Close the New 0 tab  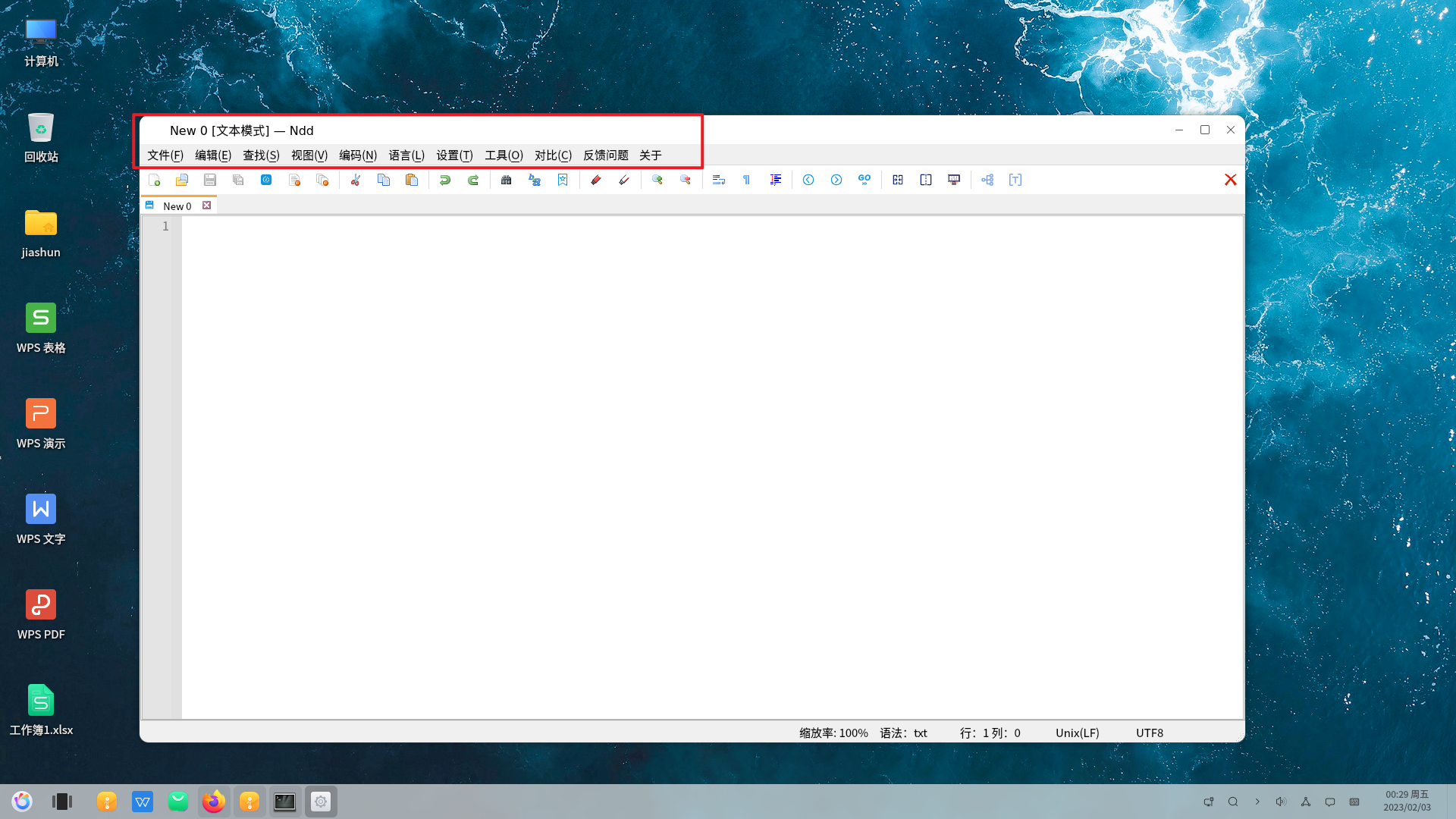click(206, 206)
